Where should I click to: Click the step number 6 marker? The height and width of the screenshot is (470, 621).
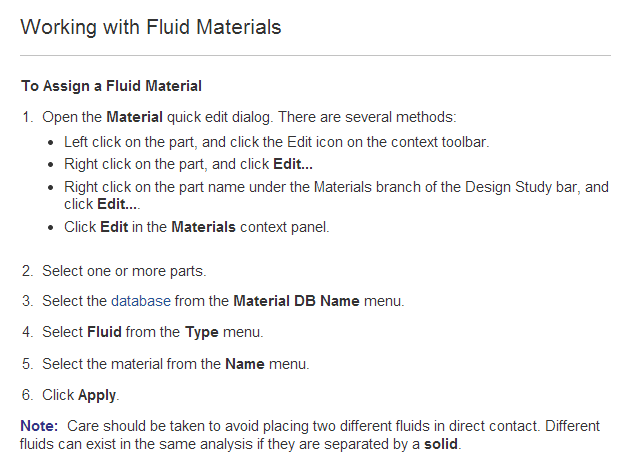[28, 395]
